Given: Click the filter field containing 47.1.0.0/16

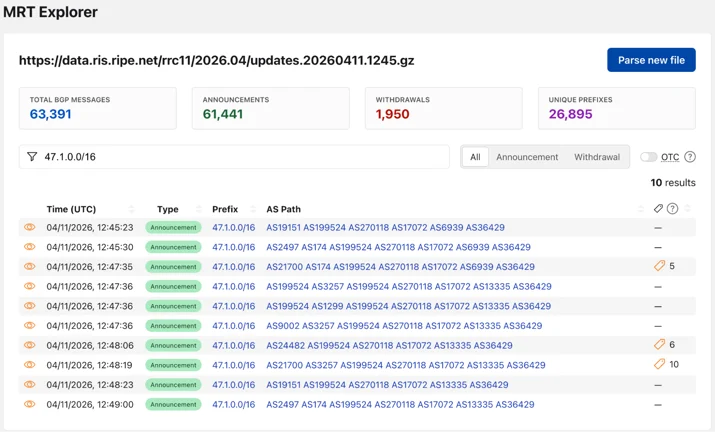Looking at the screenshot, I should click(234, 157).
